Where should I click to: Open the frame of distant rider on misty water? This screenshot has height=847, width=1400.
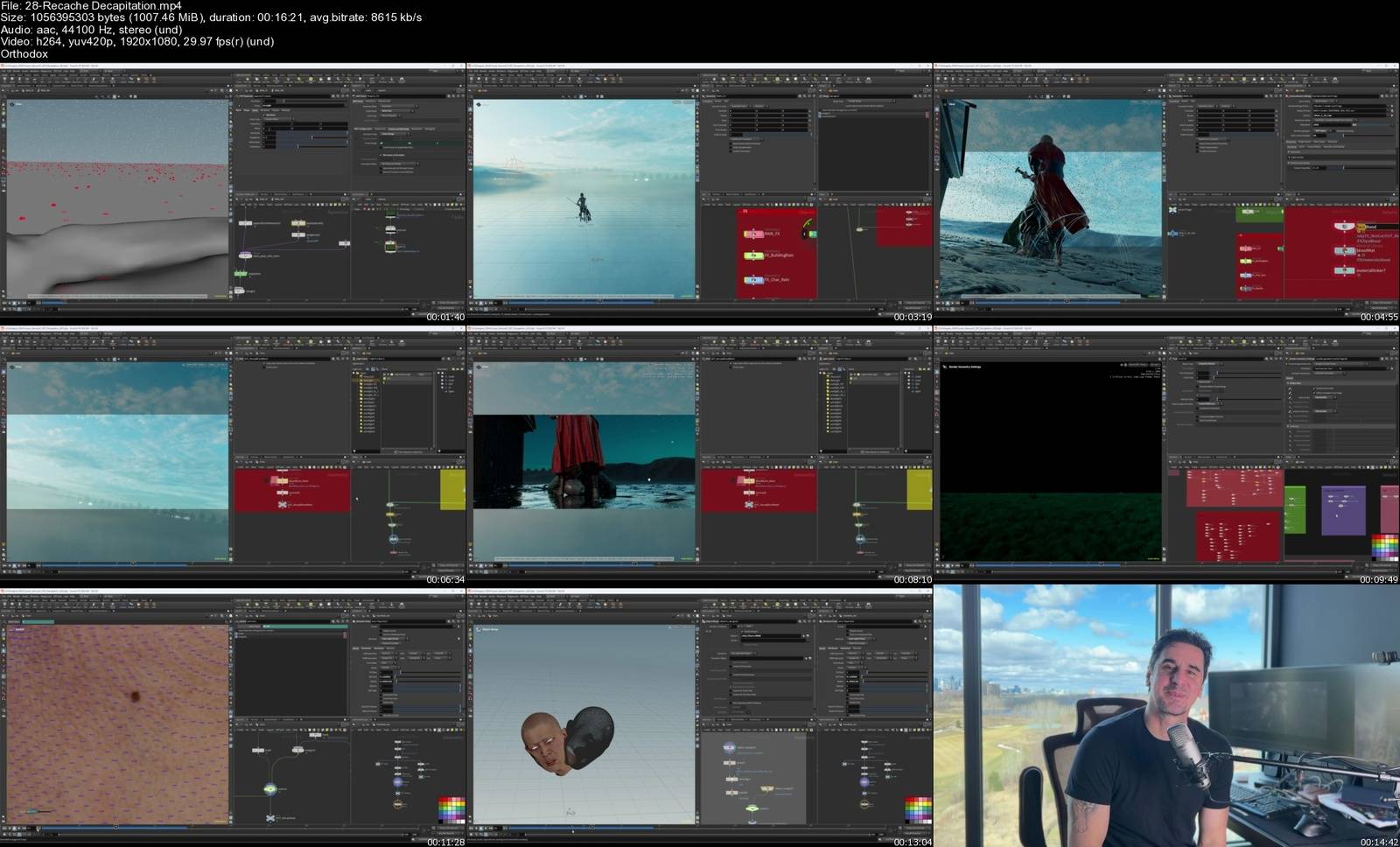[699, 192]
